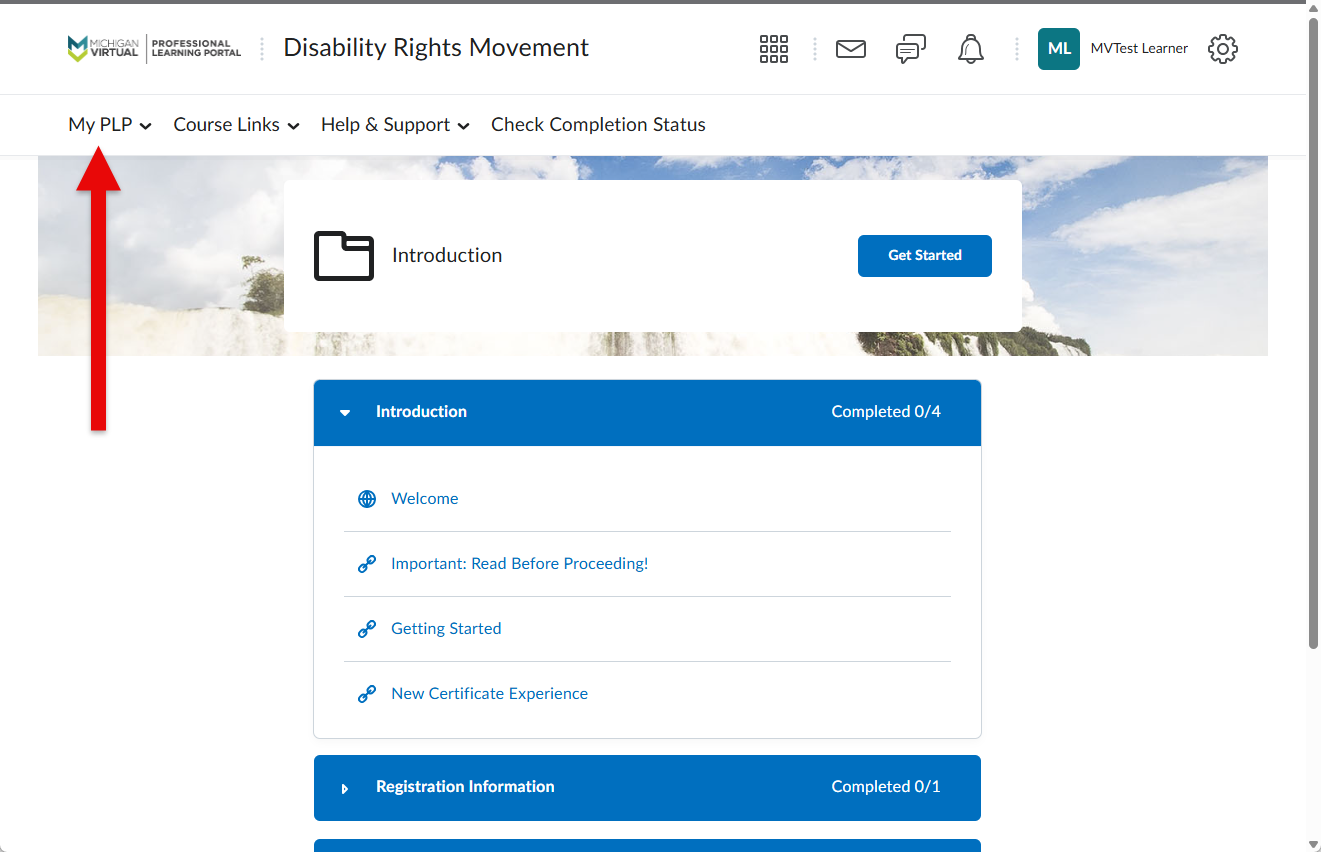Click the Michigan Virtual logo
1321x852 pixels.
(x=154, y=48)
